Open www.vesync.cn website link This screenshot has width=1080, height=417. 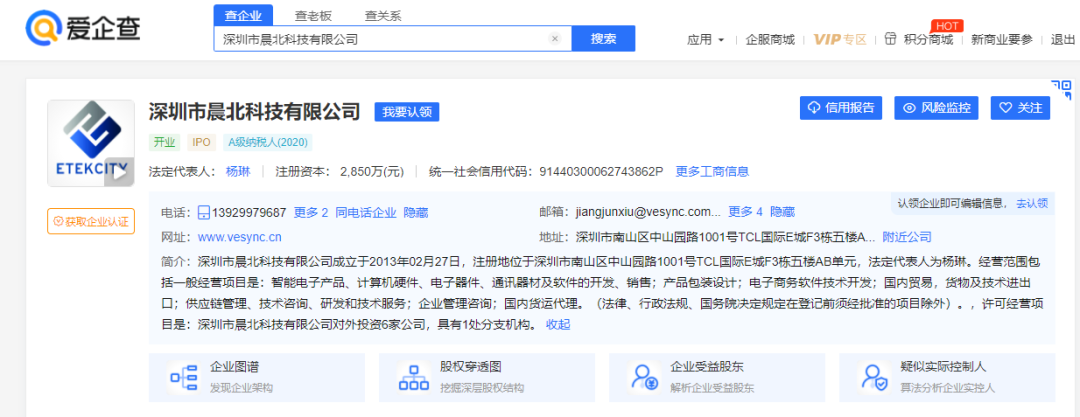tap(240, 237)
